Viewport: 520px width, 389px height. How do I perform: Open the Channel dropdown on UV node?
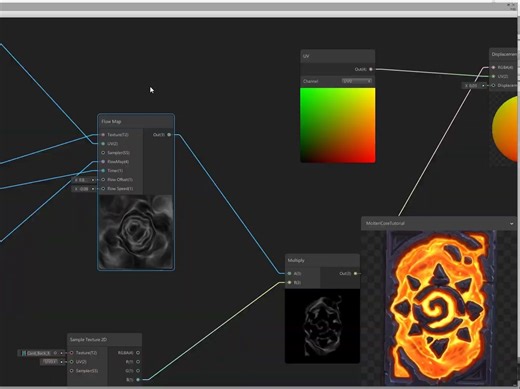coord(357,81)
